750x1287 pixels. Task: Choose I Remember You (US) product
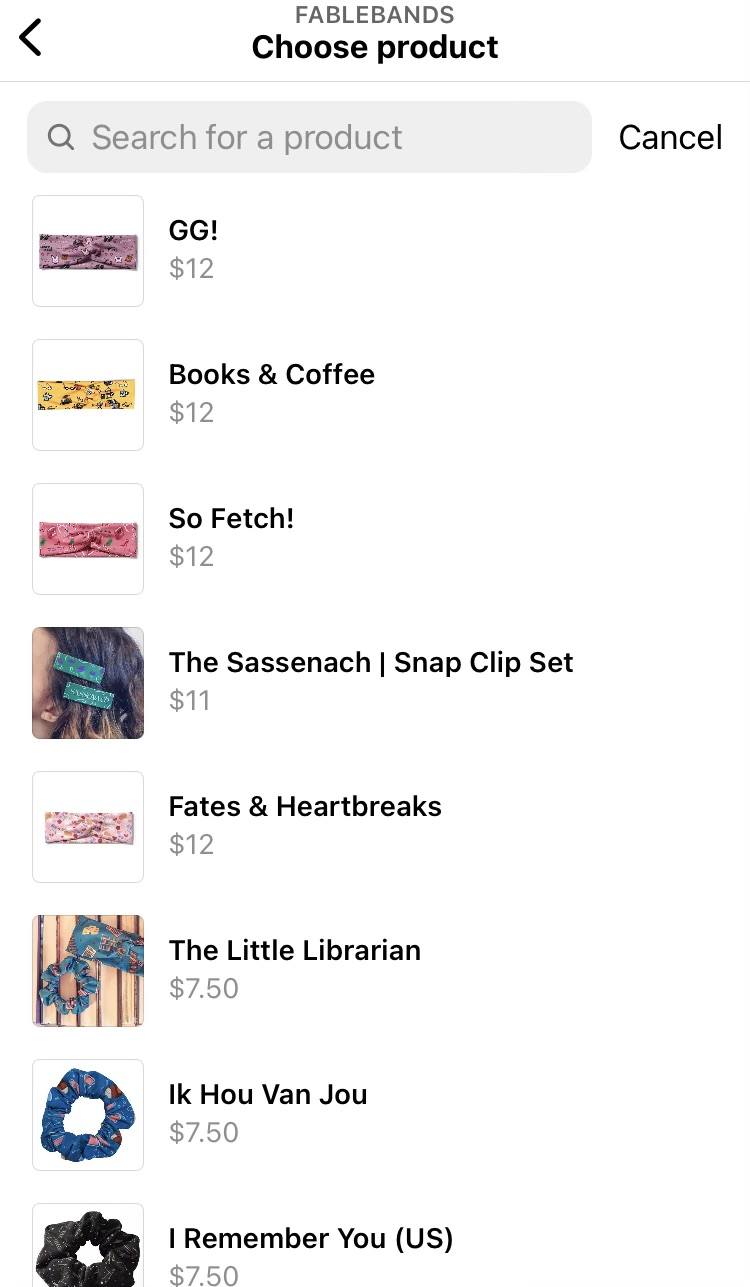point(311,1238)
